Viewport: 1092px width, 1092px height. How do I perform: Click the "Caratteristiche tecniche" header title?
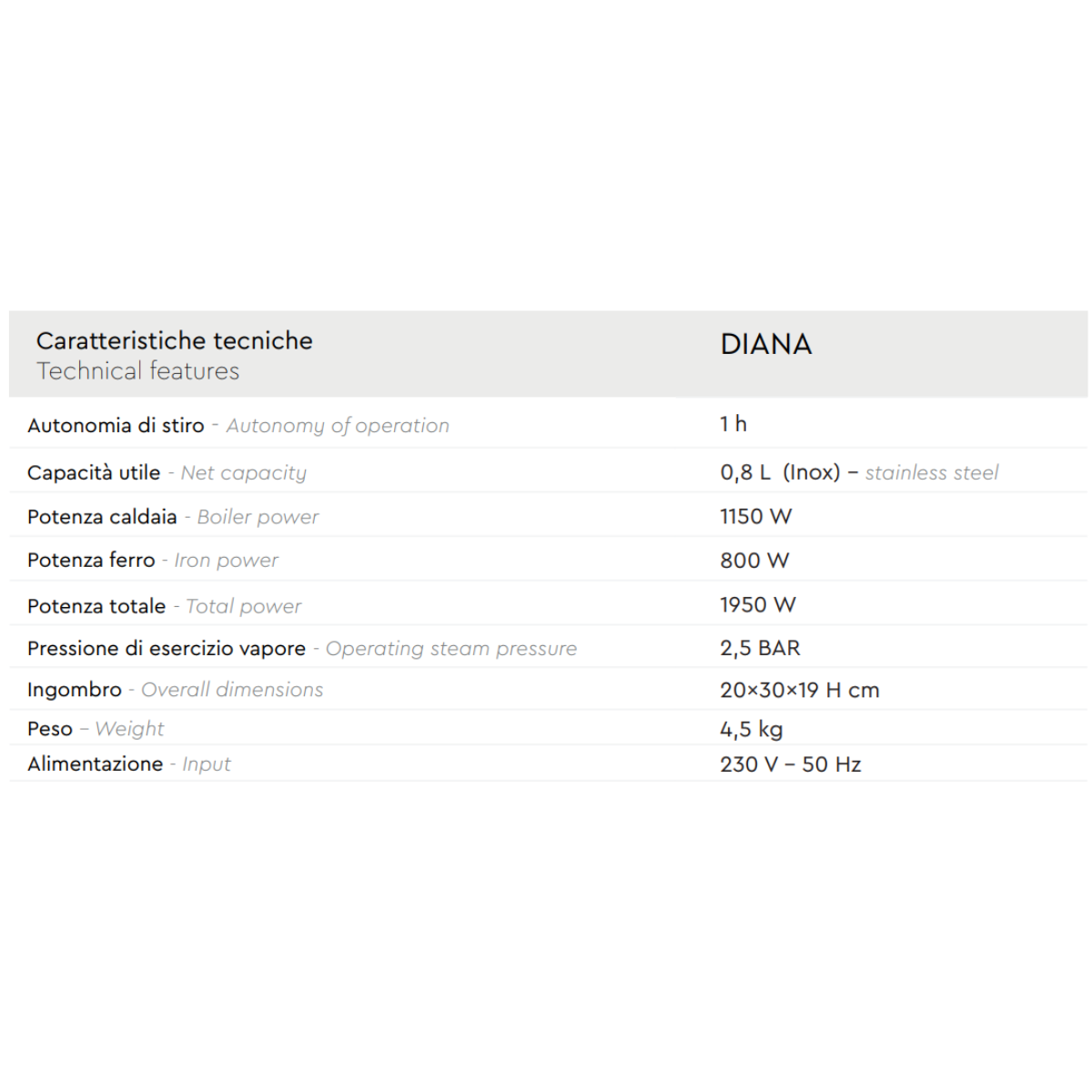click(x=174, y=340)
